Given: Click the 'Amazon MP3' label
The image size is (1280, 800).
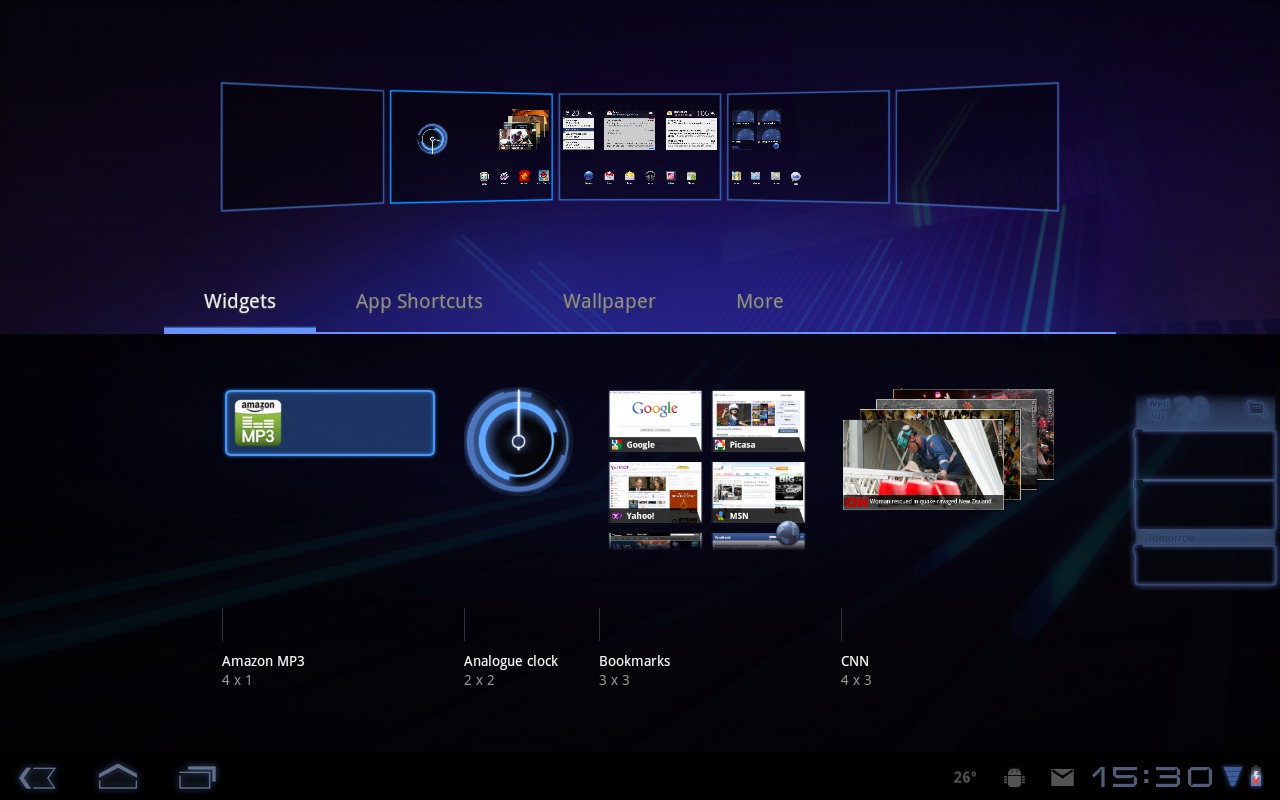Looking at the screenshot, I should coord(263,661).
